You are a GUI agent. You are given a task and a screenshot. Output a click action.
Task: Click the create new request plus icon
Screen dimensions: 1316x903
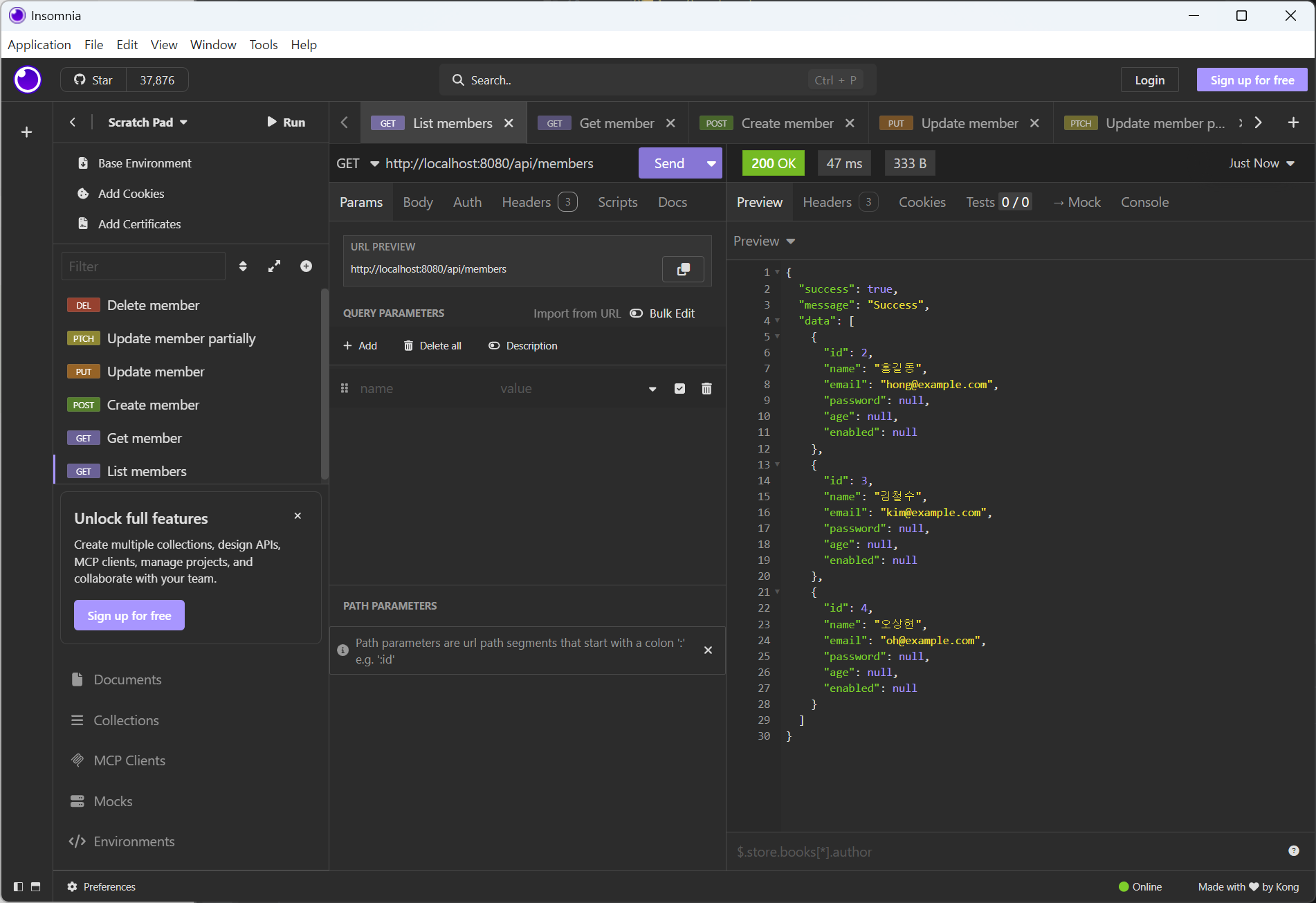(306, 266)
